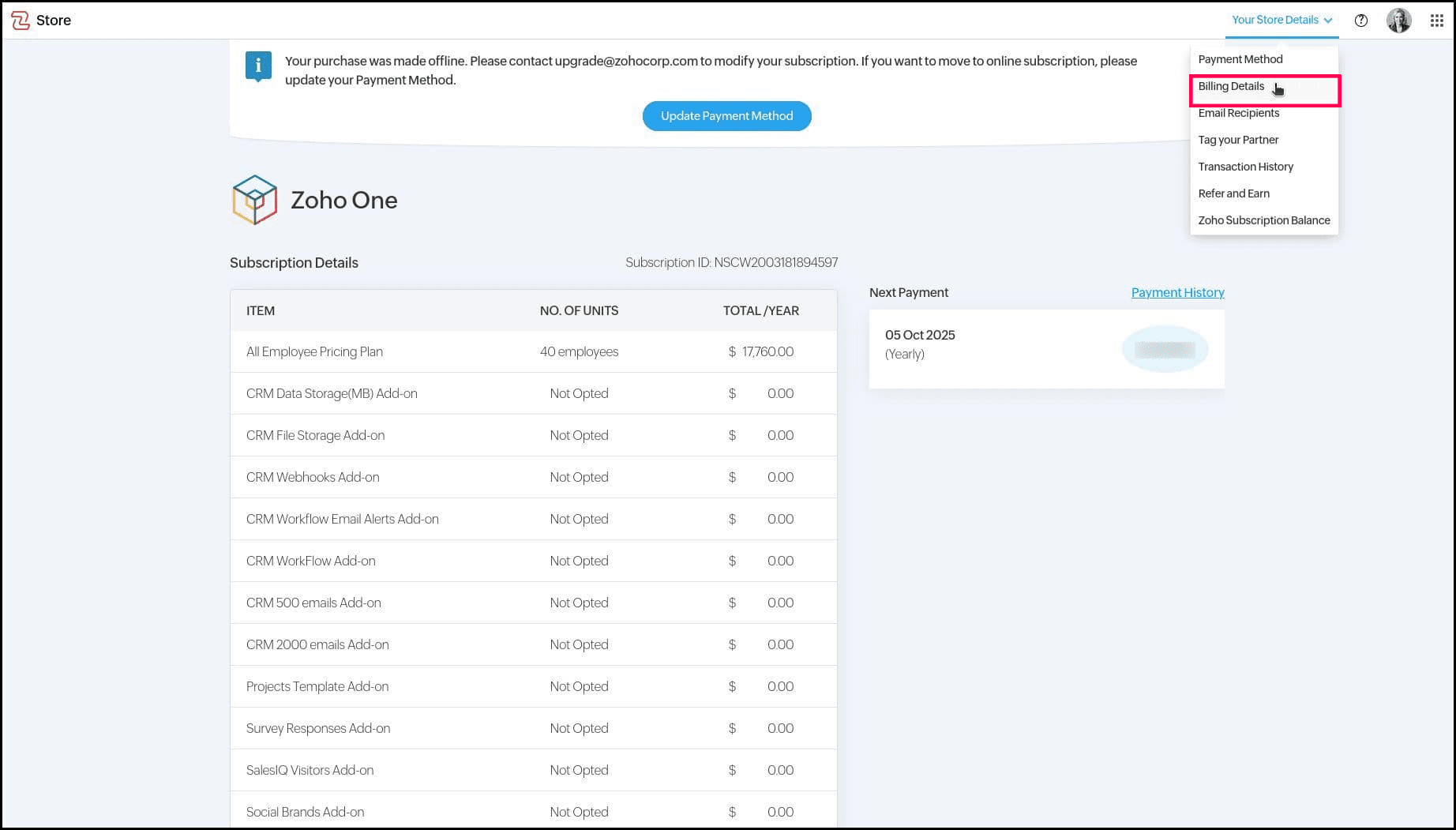Open Zoho Subscription Balance menu item
1456x830 pixels.
[1263, 220]
